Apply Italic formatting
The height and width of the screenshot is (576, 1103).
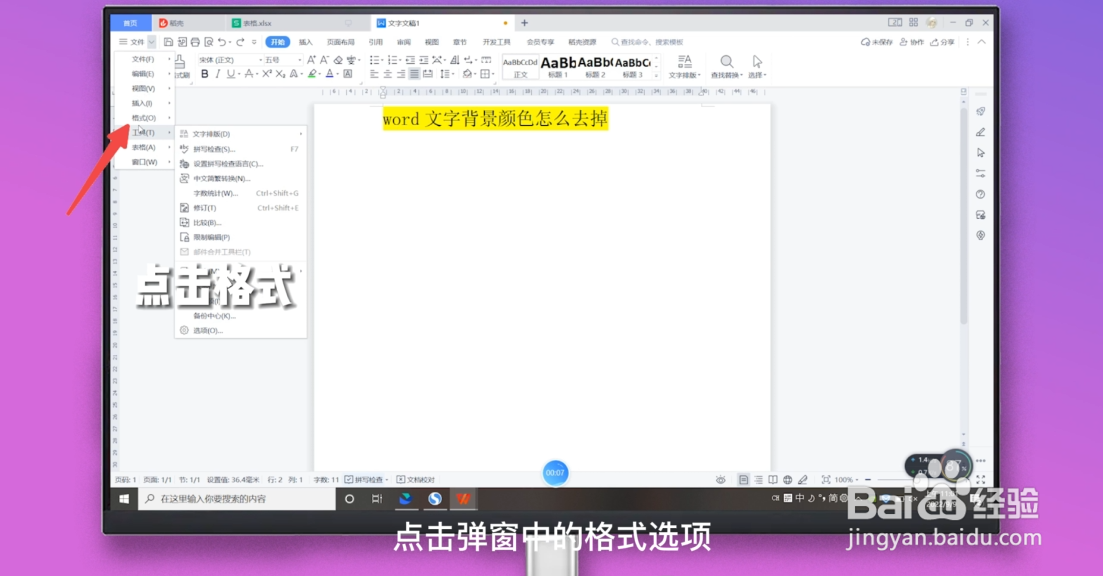click(218, 74)
